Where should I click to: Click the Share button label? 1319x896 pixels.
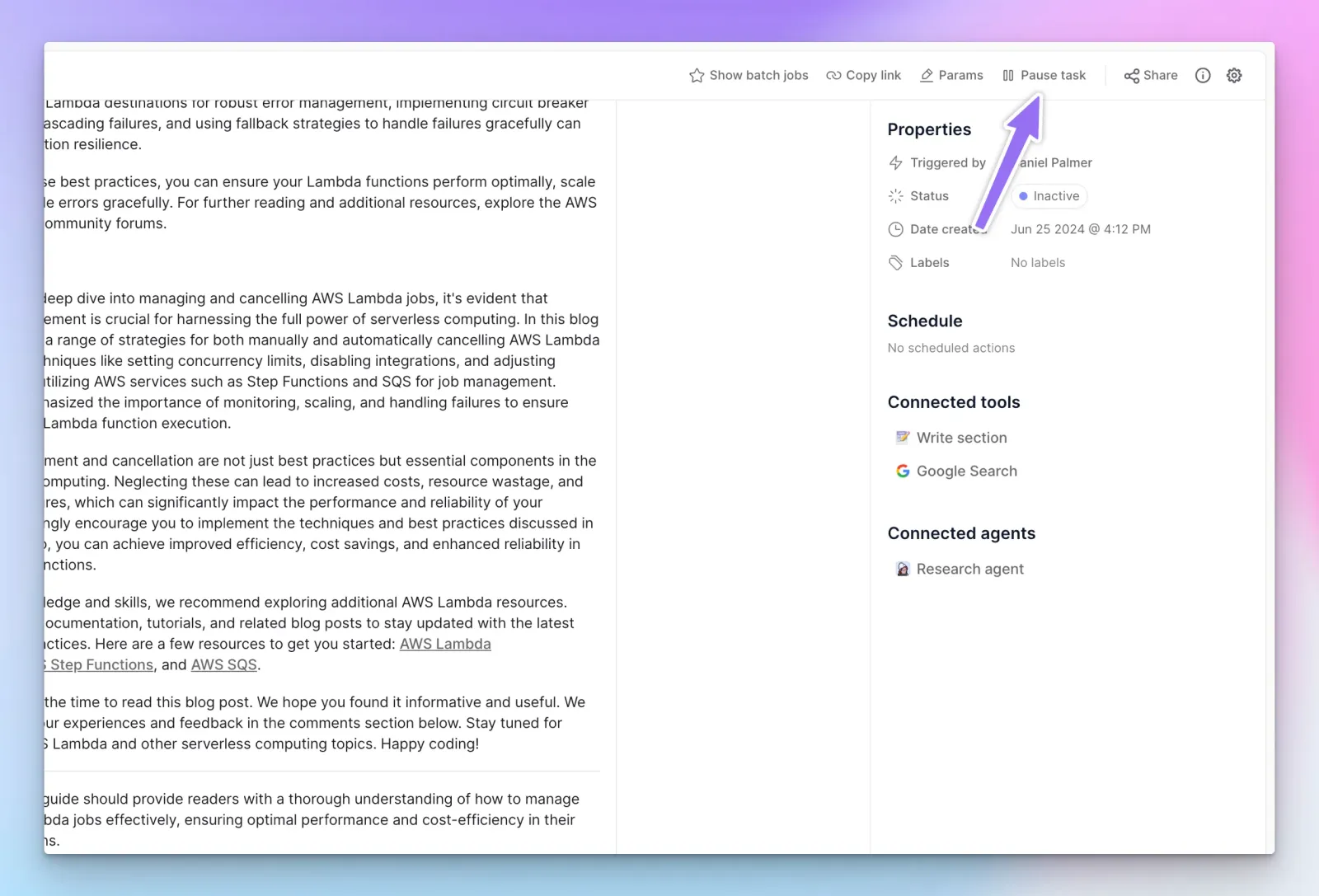pyautogui.click(x=1161, y=76)
